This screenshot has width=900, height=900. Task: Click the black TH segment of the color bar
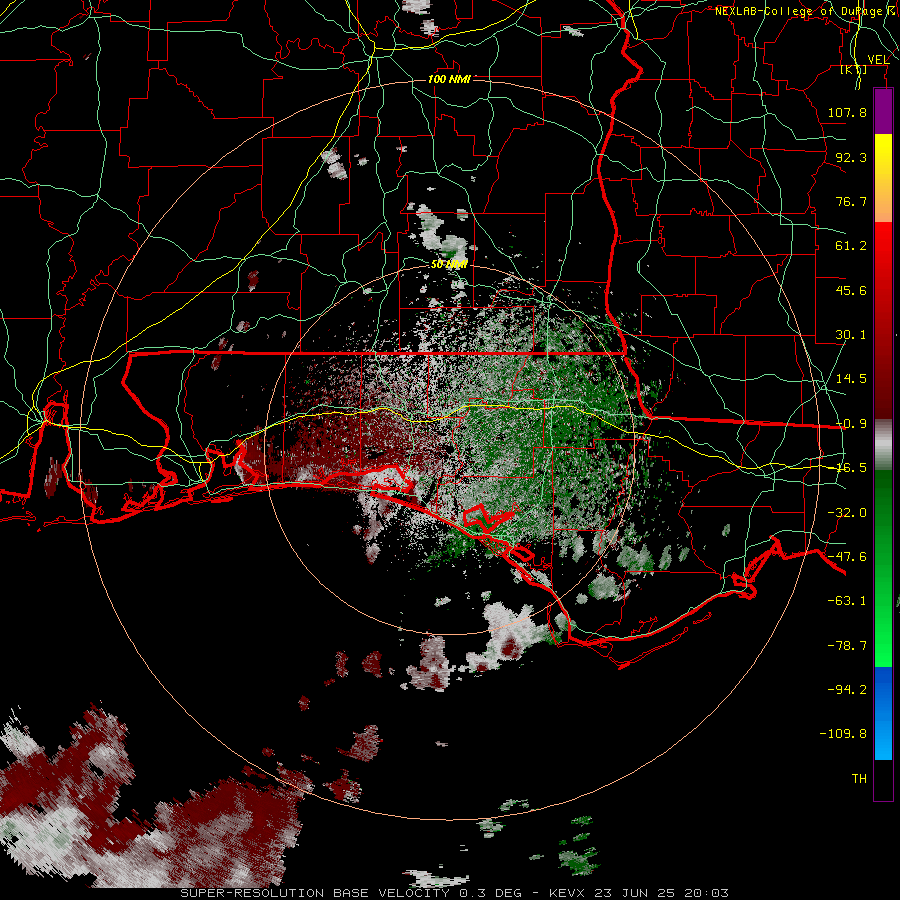click(x=883, y=779)
